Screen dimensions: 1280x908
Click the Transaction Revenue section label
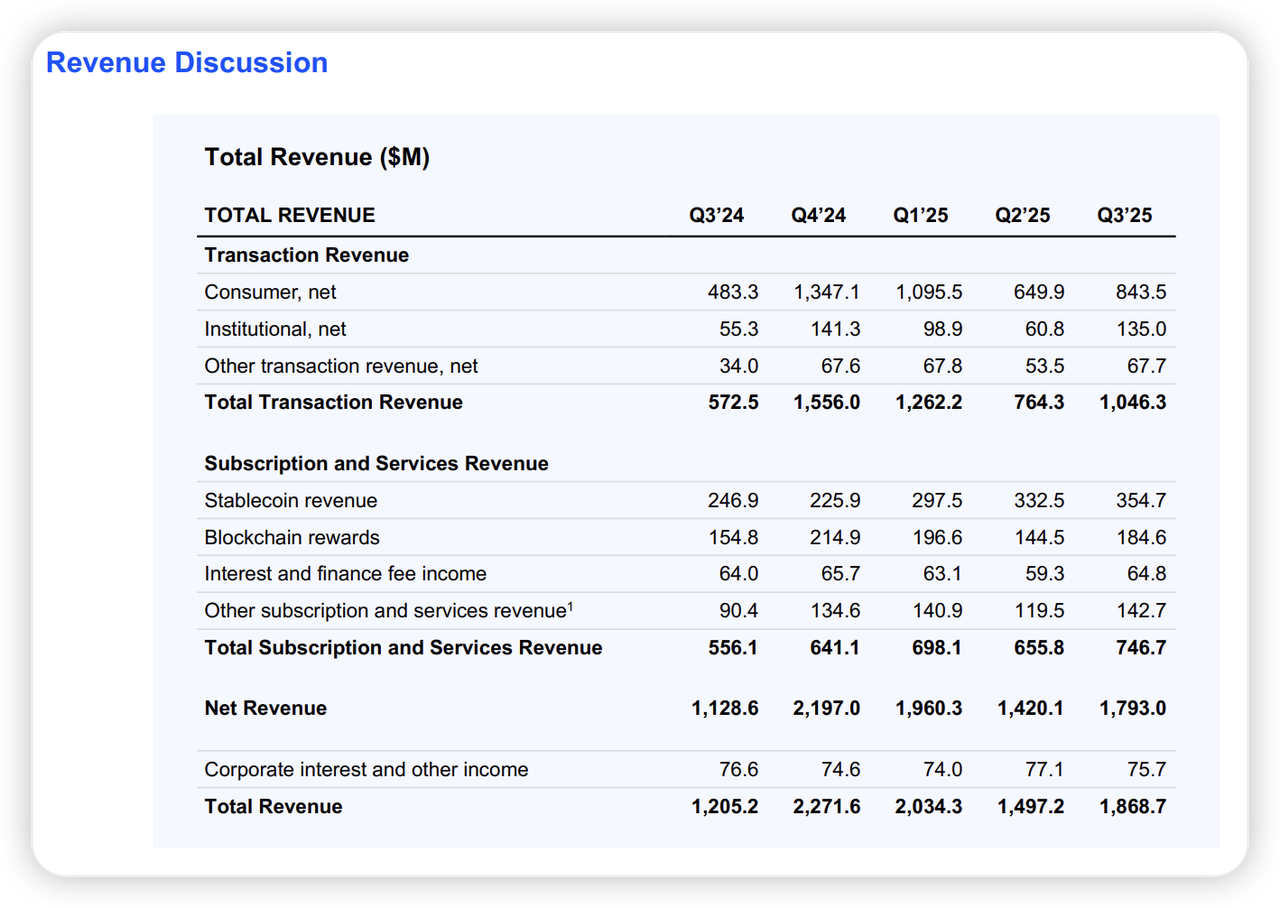pos(306,255)
